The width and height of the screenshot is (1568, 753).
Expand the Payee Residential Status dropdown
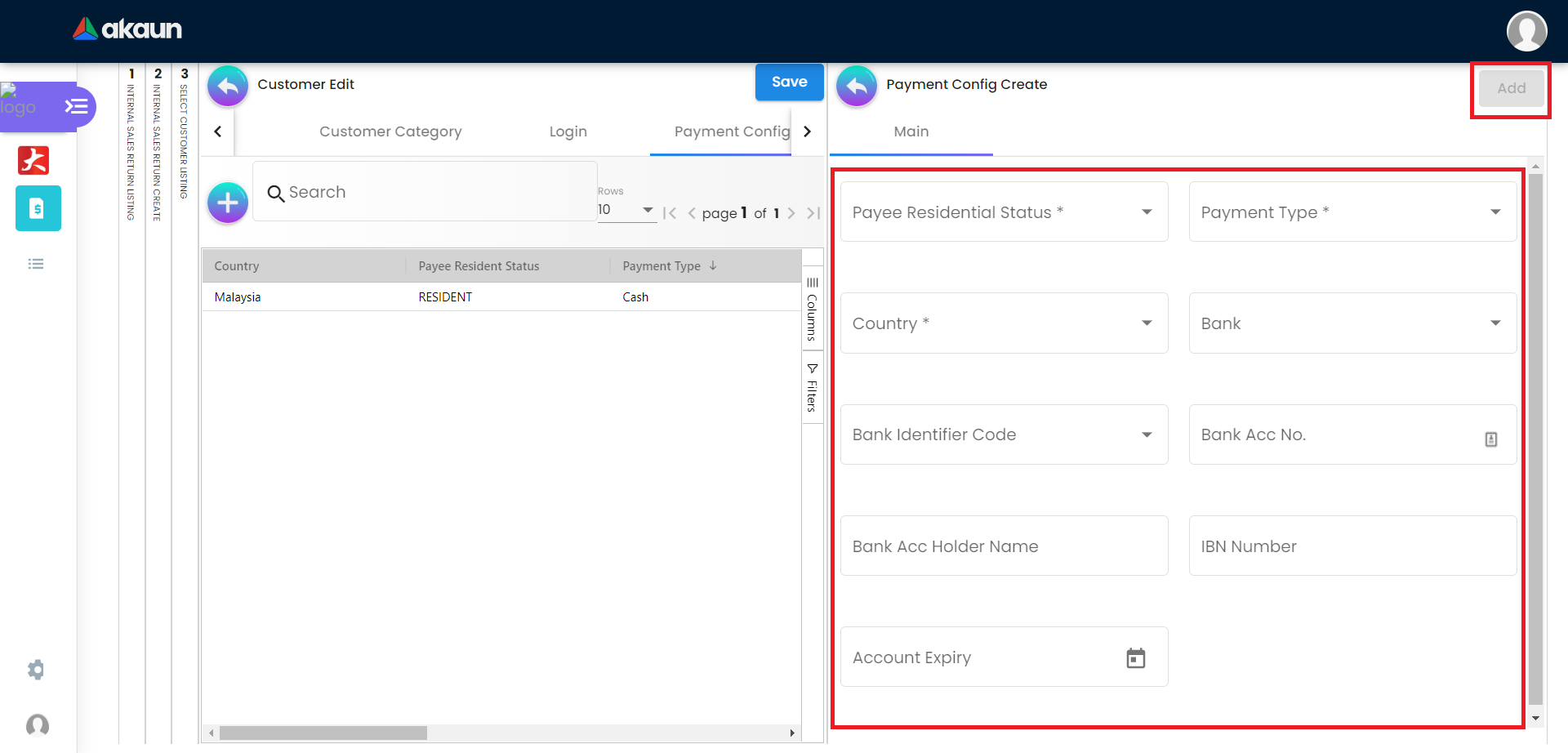[x=1004, y=212]
